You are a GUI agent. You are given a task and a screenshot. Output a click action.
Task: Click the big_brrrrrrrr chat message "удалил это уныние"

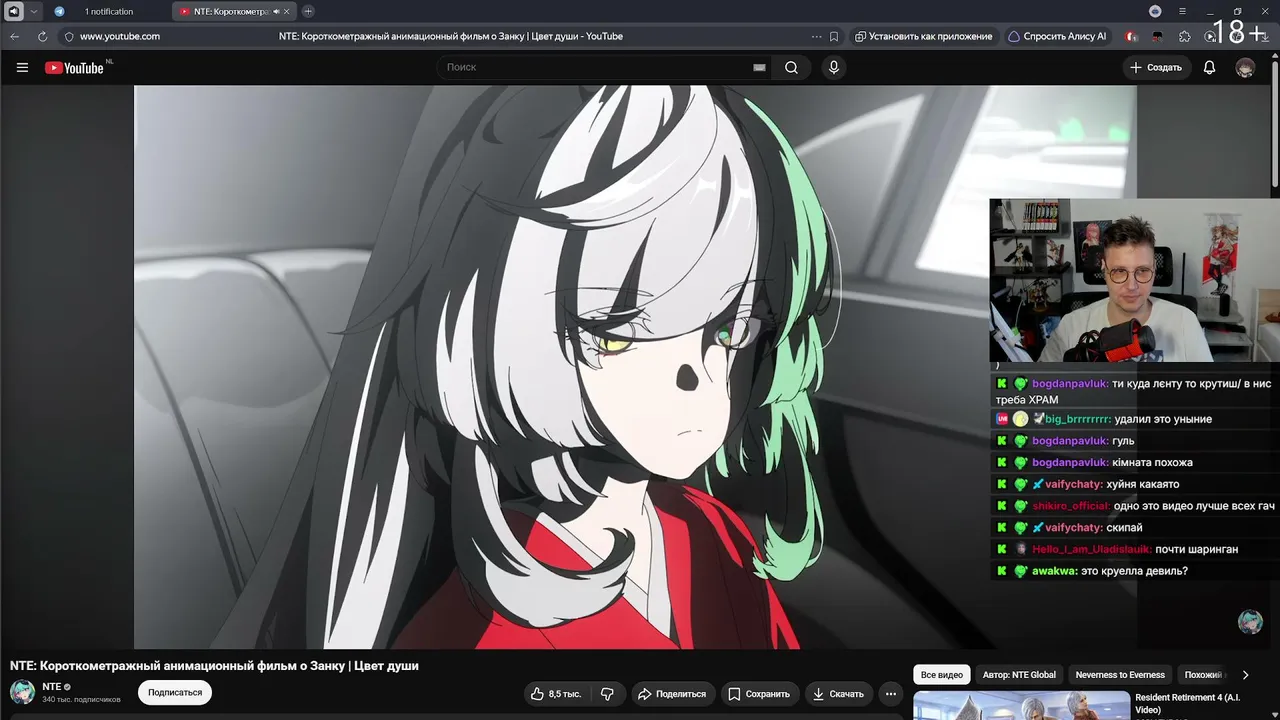click(1163, 419)
